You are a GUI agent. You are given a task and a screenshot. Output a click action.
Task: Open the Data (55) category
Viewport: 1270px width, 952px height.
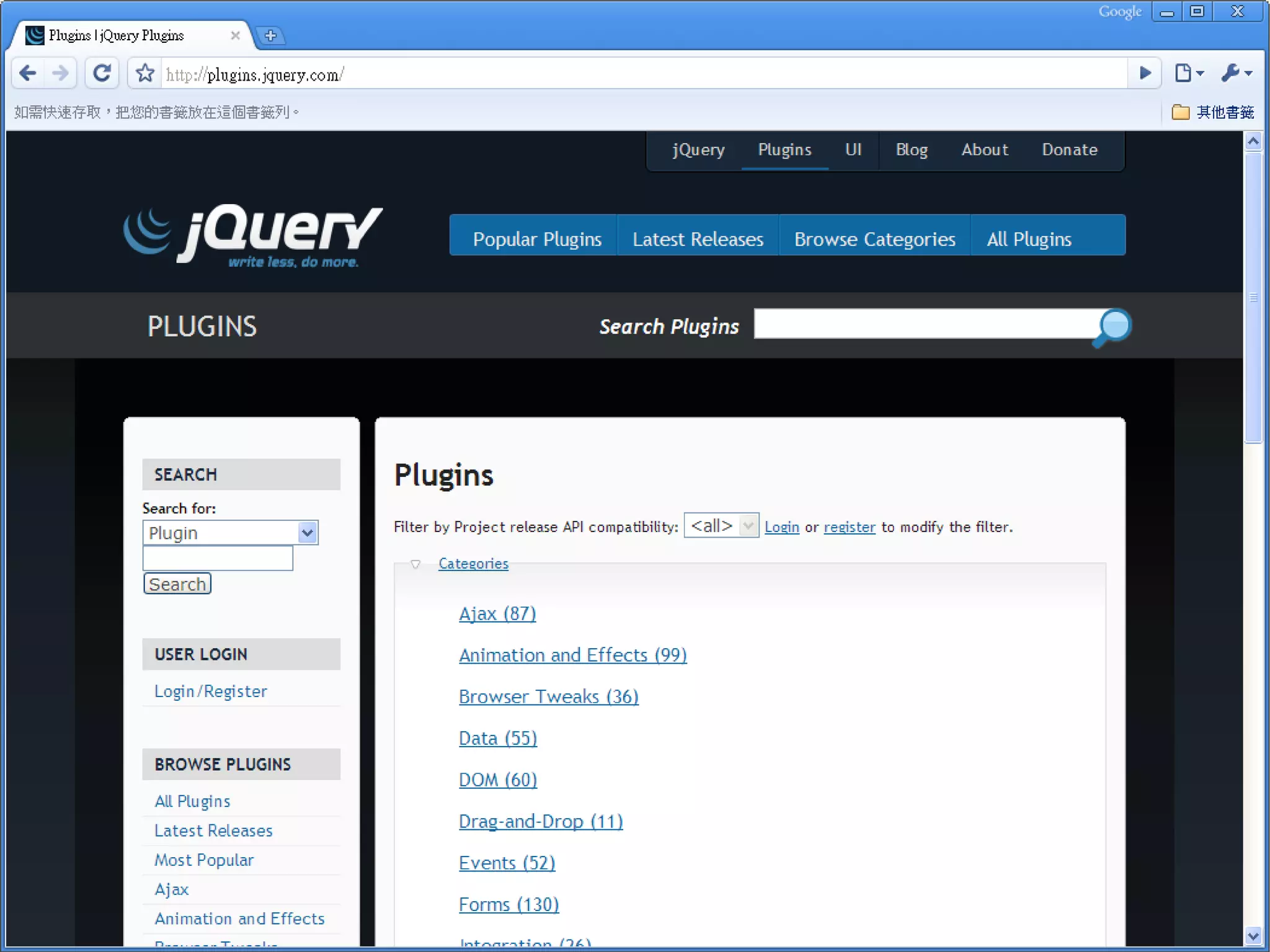(x=498, y=738)
